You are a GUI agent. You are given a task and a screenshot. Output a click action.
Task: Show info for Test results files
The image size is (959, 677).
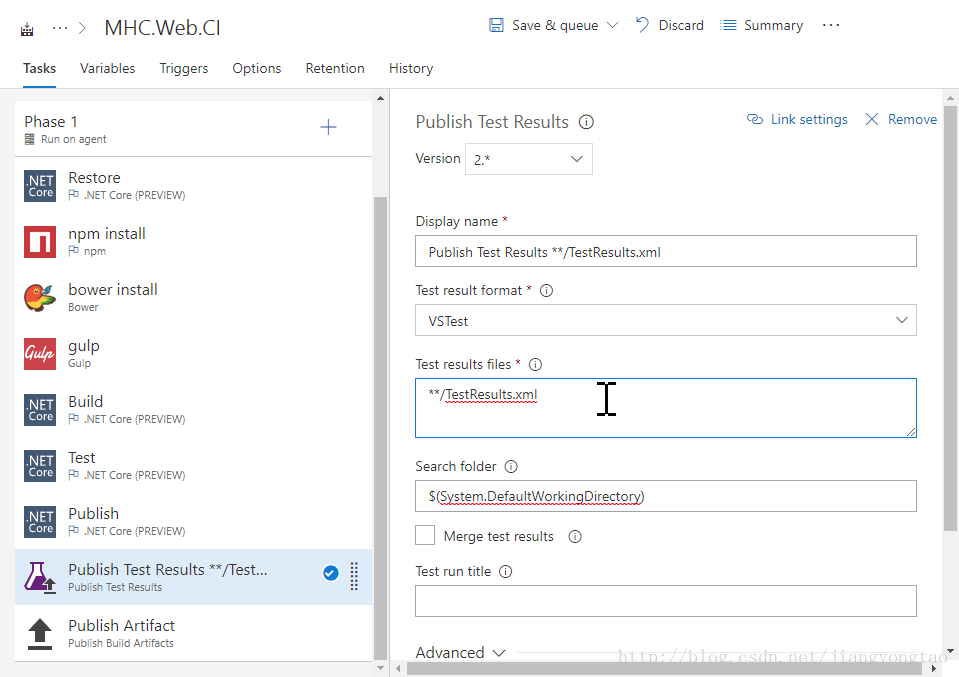[x=535, y=364]
